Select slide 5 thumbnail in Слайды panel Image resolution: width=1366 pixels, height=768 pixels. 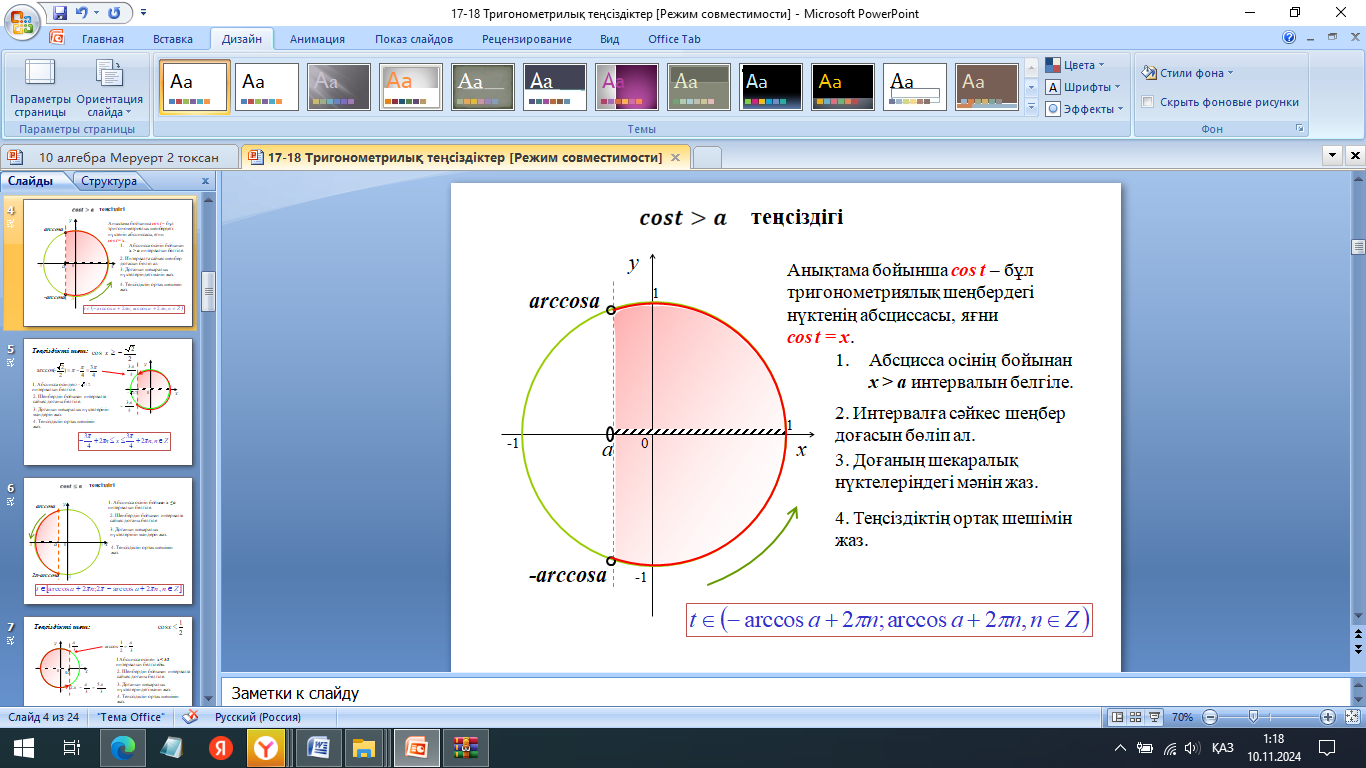pyautogui.click(x=108, y=402)
